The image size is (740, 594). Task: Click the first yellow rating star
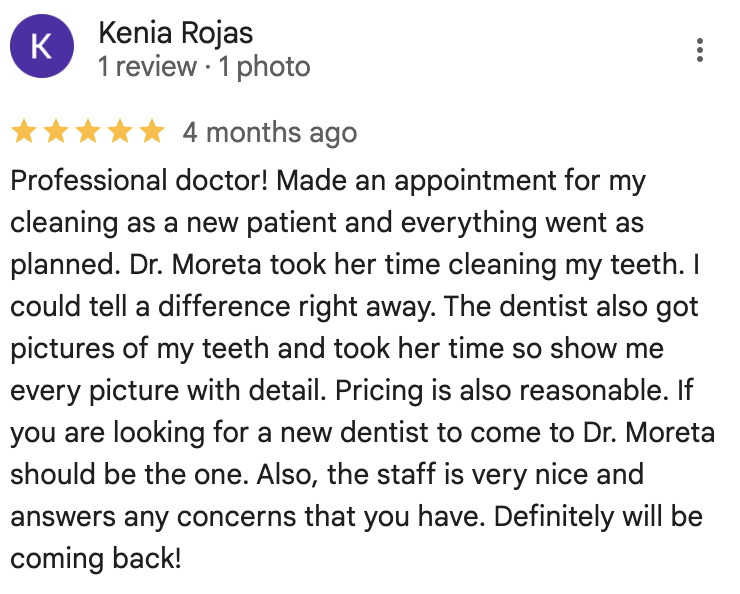pyautogui.click(x=24, y=131)
